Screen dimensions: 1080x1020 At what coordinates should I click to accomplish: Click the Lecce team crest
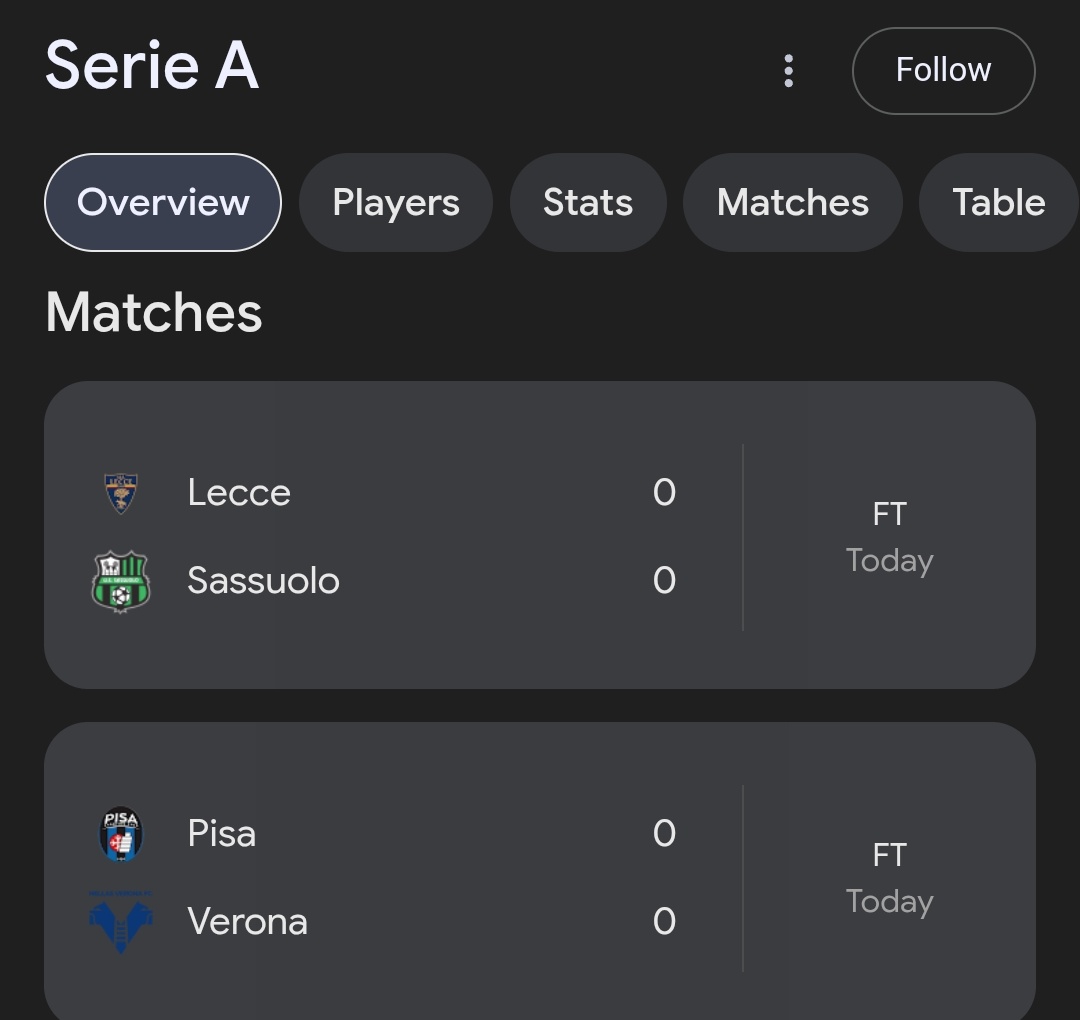(121, 493)
